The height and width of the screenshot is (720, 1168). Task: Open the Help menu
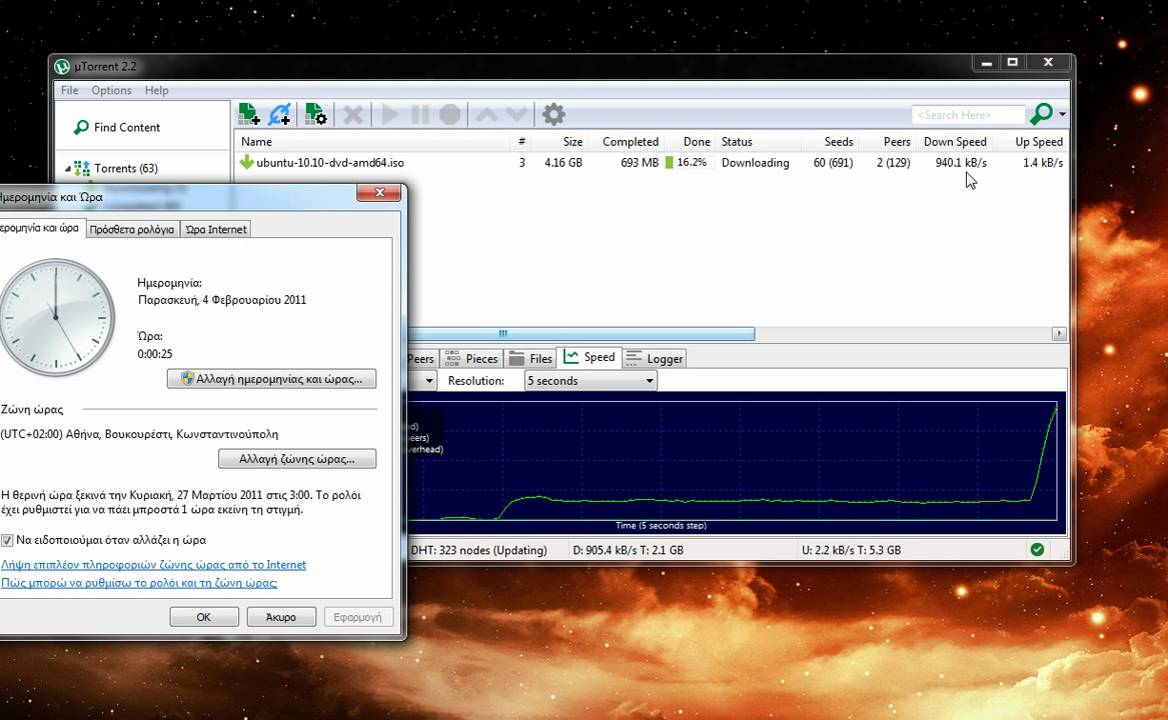[156, 90]
